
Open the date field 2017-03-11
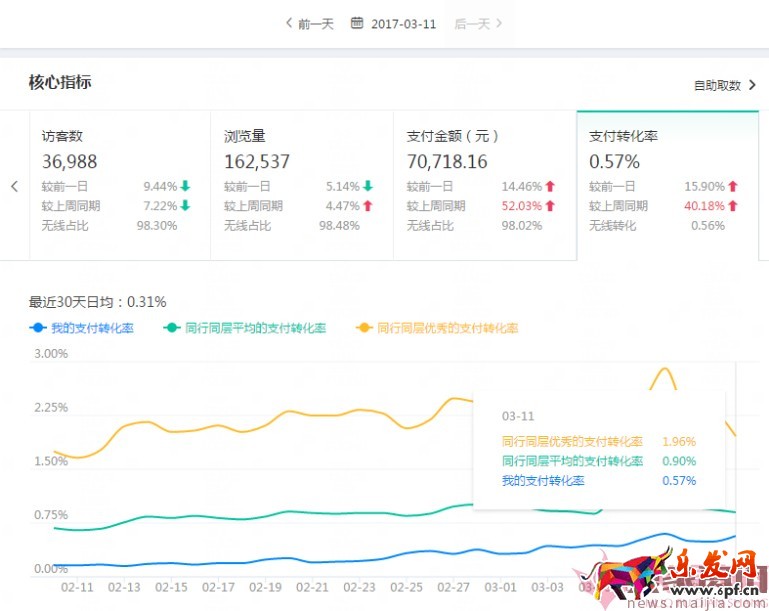403,23
